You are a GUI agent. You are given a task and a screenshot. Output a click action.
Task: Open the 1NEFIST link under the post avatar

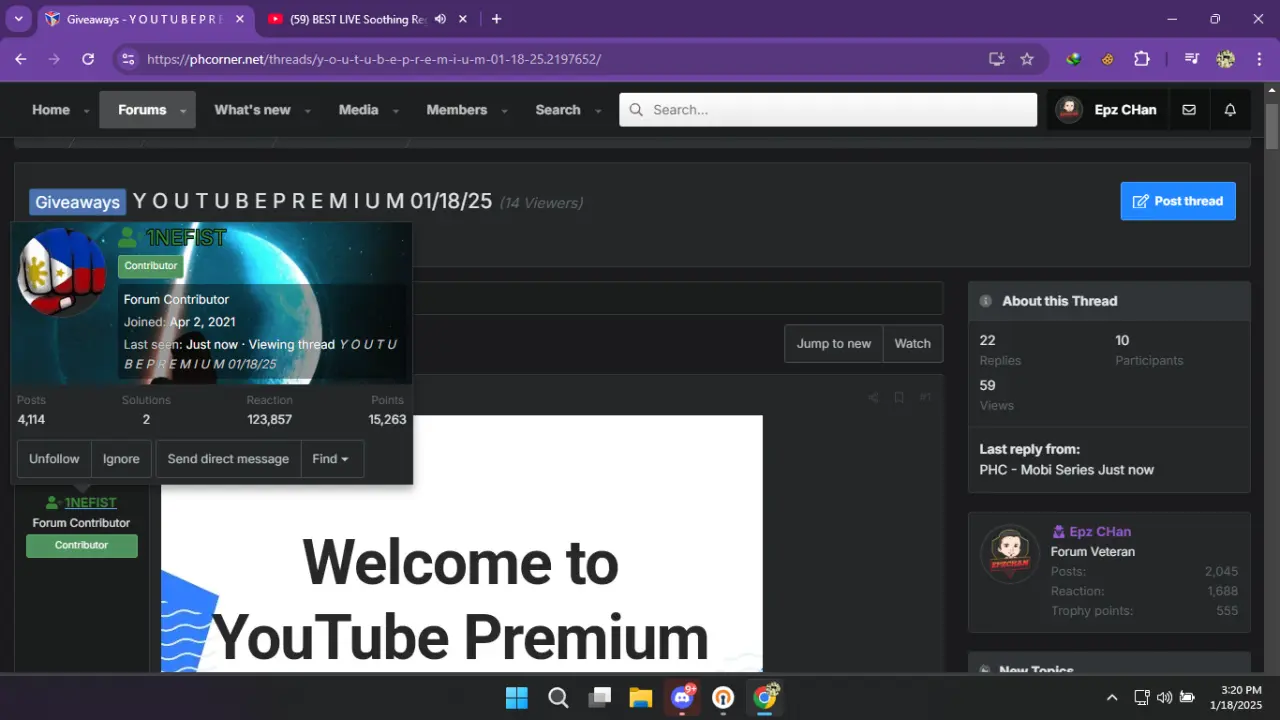point(91,503)
